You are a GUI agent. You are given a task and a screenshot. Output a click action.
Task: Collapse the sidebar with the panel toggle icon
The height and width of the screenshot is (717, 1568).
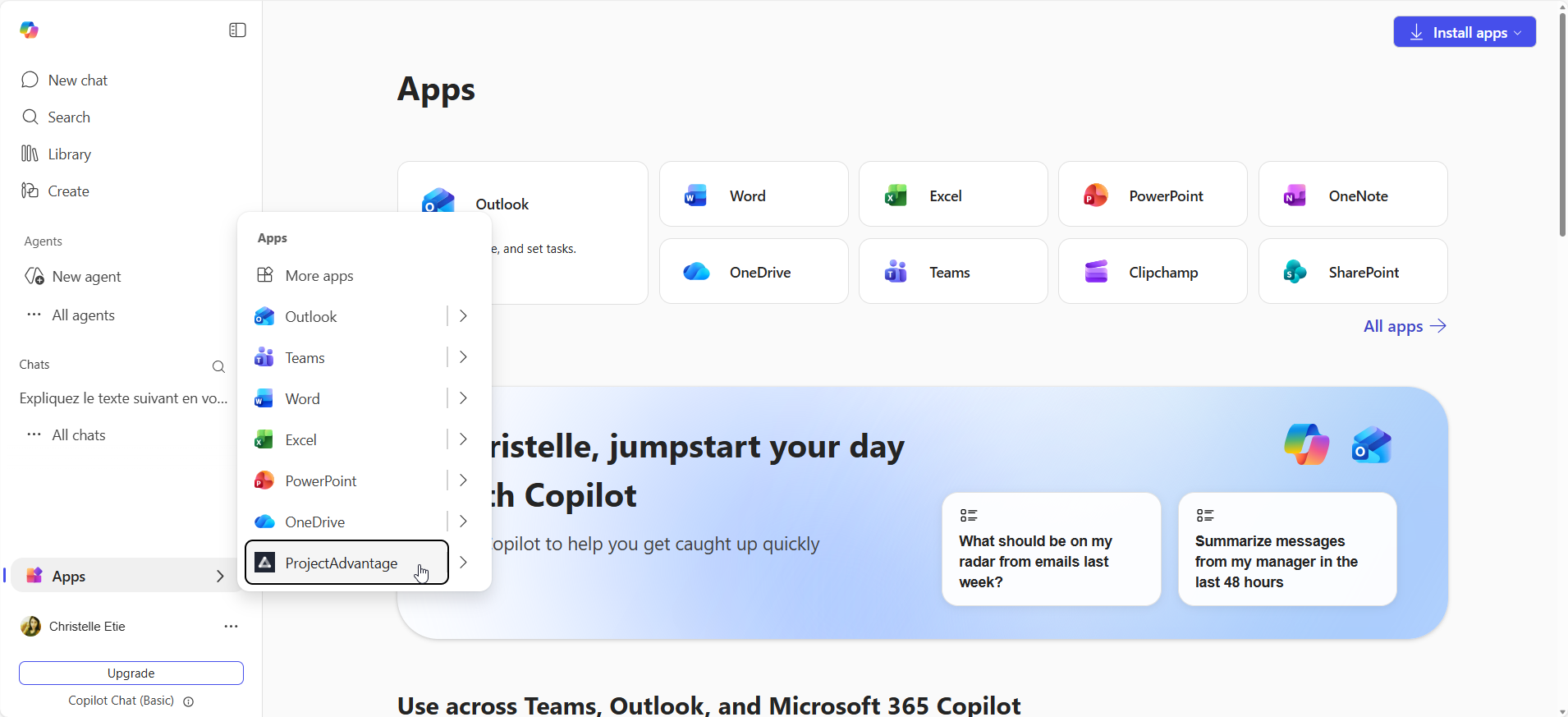[x=237, y=30]
